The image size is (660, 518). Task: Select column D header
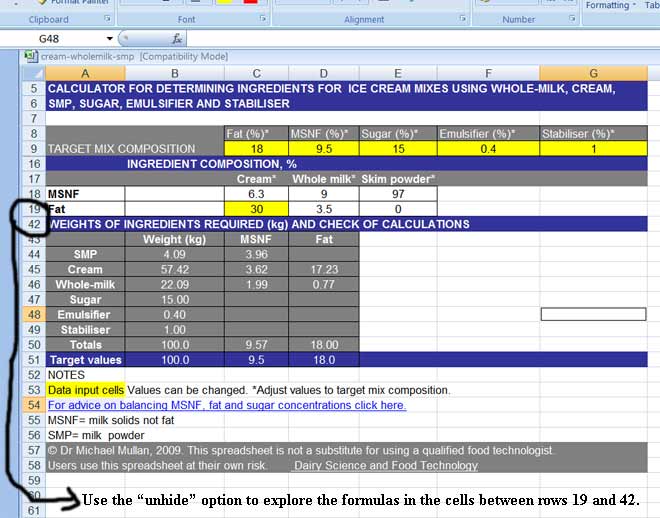coord(323,73)
